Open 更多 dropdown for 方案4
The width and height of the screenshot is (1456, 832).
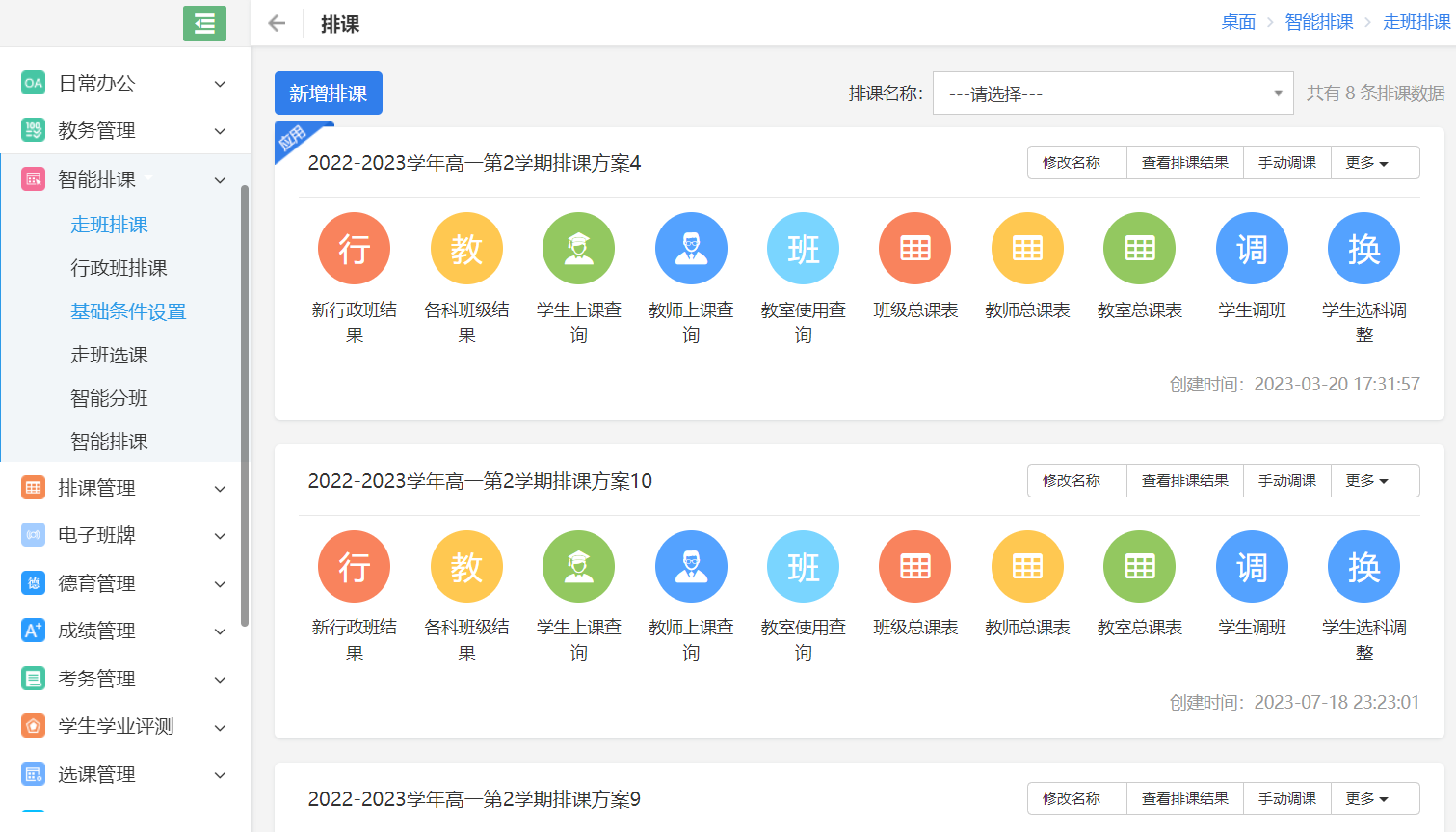coord(1374,163)
